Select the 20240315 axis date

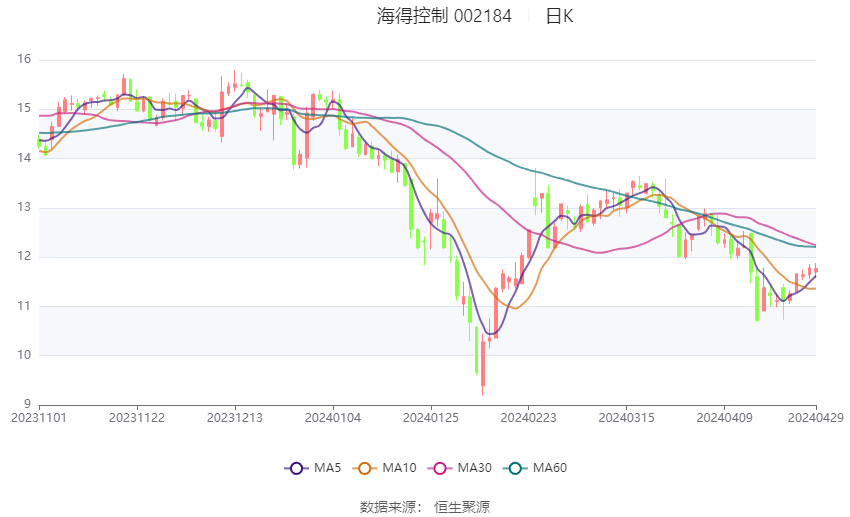coord(627,418)
